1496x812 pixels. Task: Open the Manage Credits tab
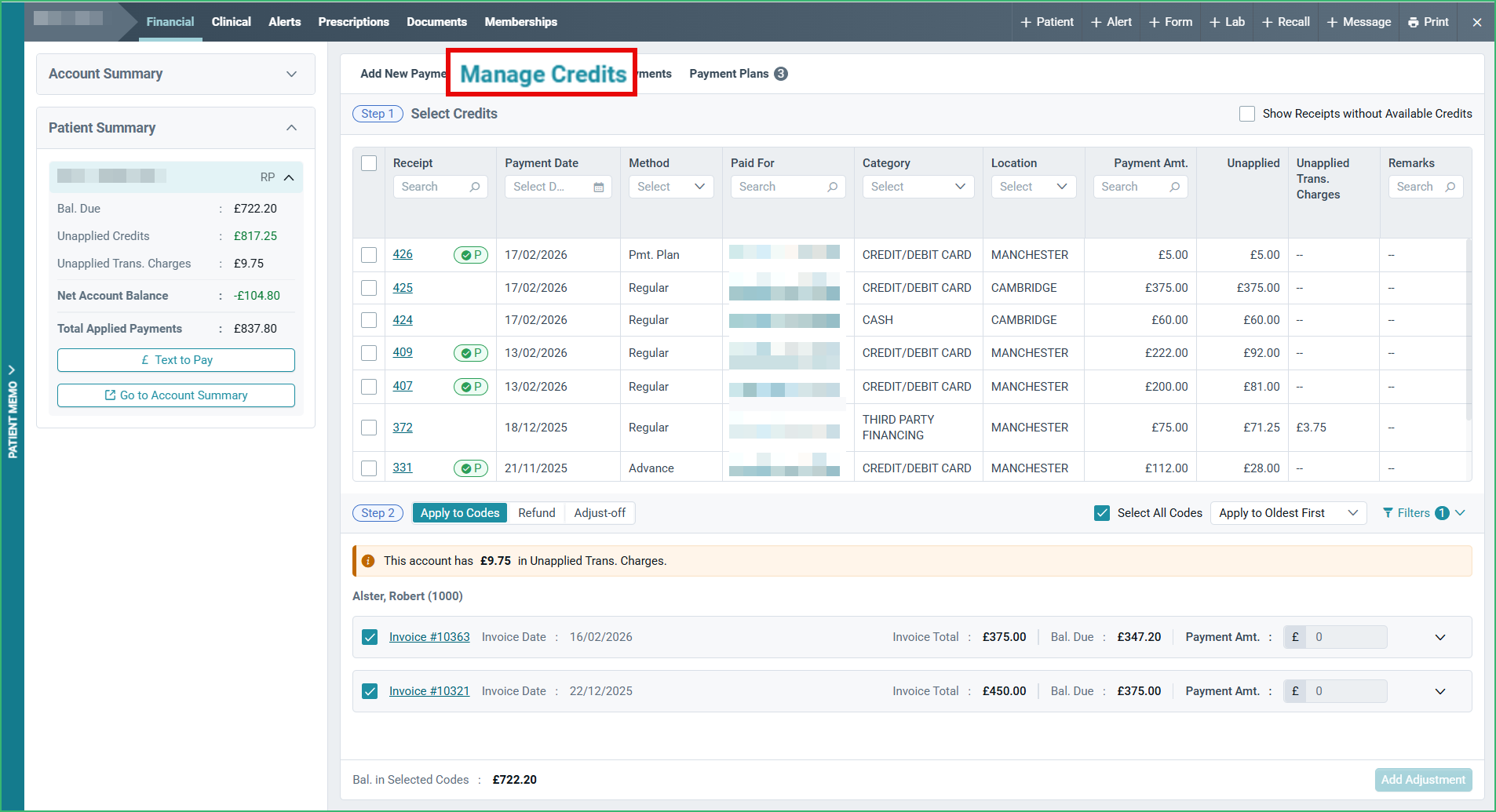543,74
